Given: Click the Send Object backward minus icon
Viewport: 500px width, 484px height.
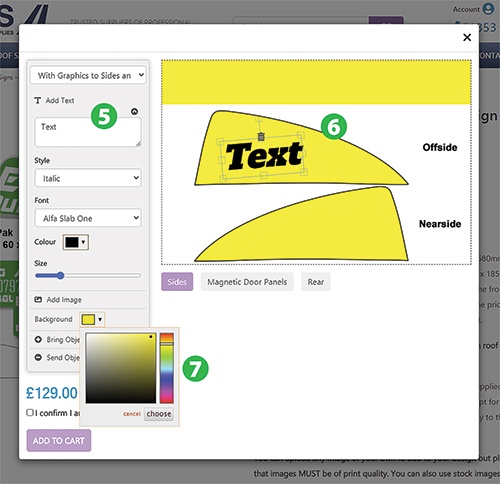Looking at the screenshot, I should click(x=38, y=357).
